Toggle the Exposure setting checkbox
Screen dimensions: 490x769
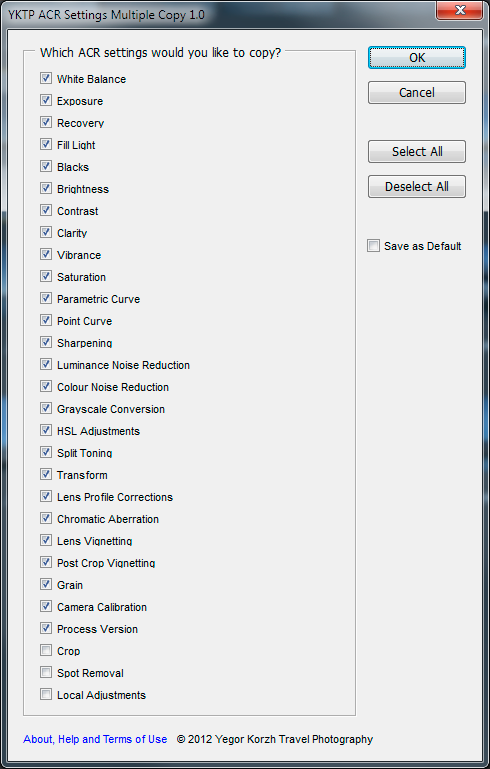46,101
